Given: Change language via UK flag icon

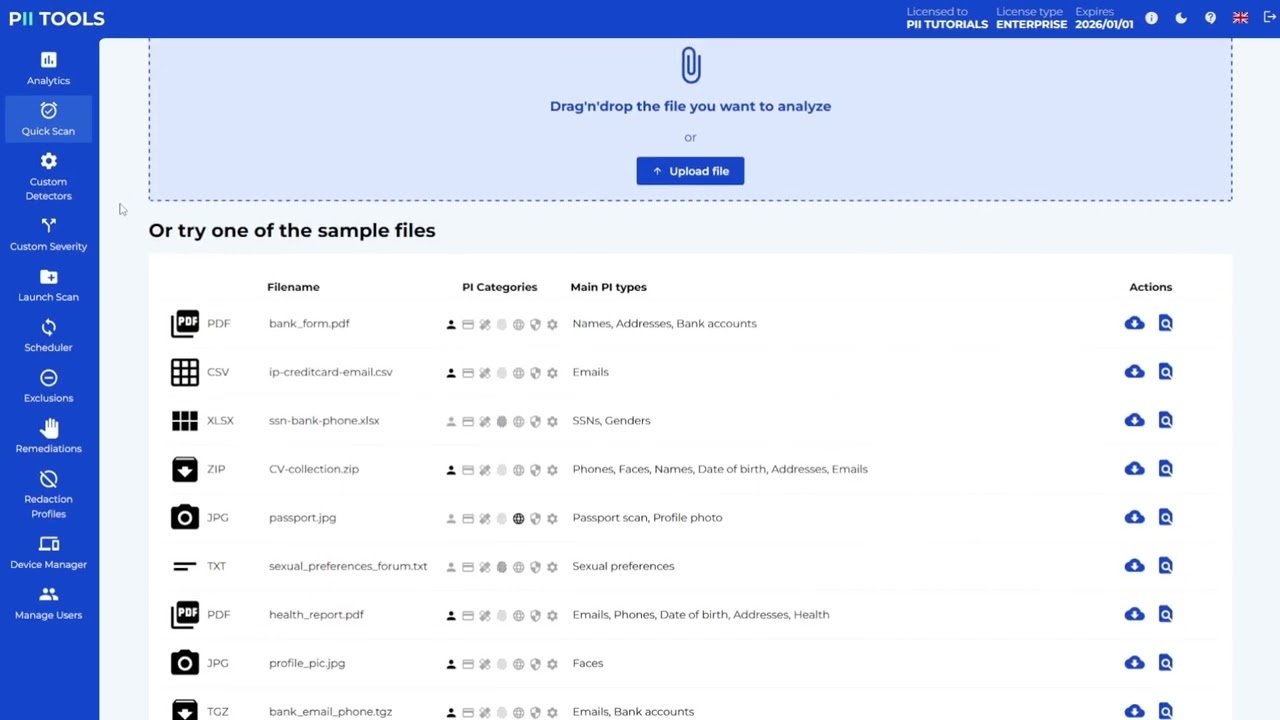Looking at the screenshot, I should click(1240, 18).
